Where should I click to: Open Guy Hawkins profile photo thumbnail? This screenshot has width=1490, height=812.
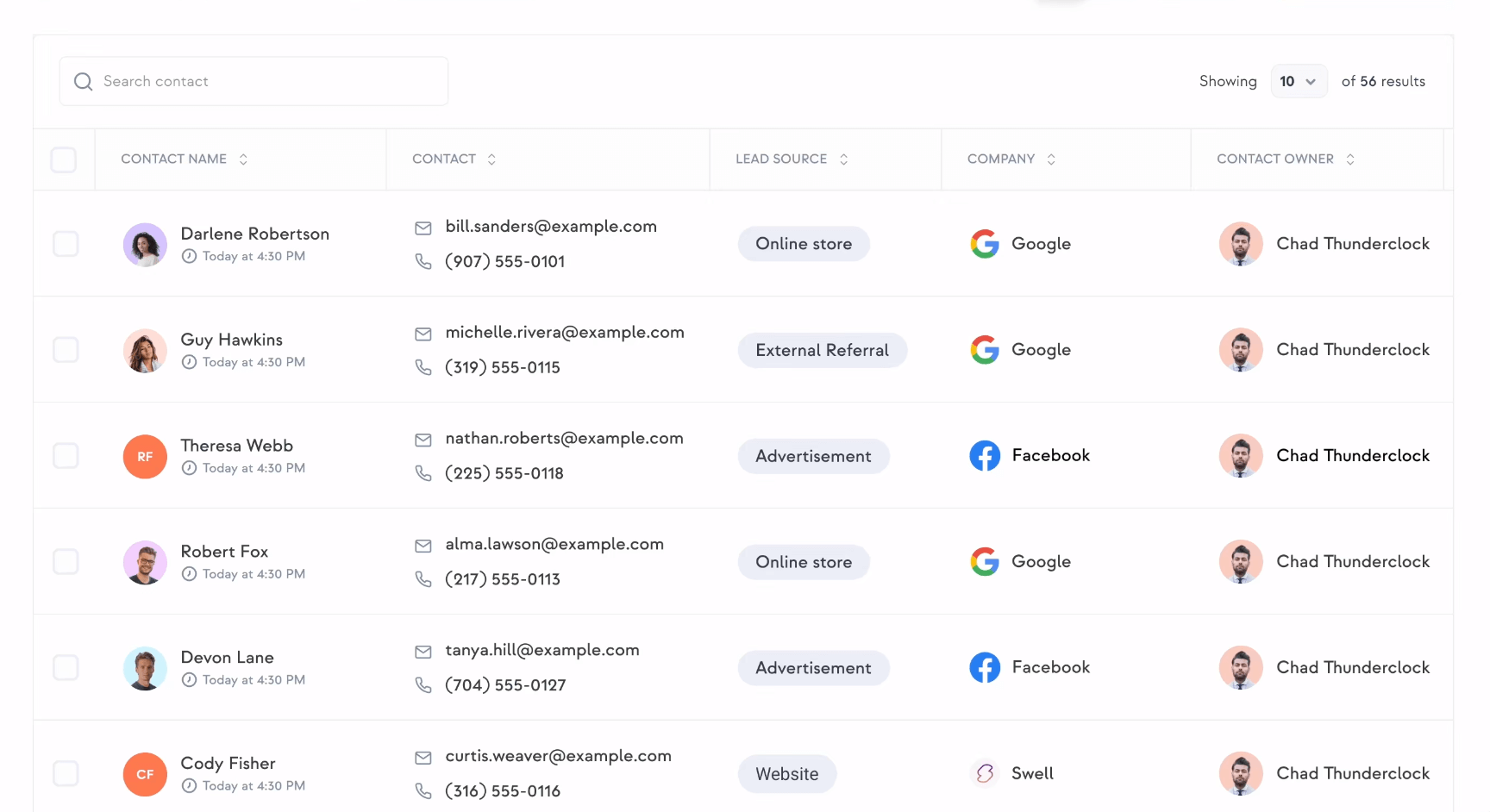click(145, 351)
